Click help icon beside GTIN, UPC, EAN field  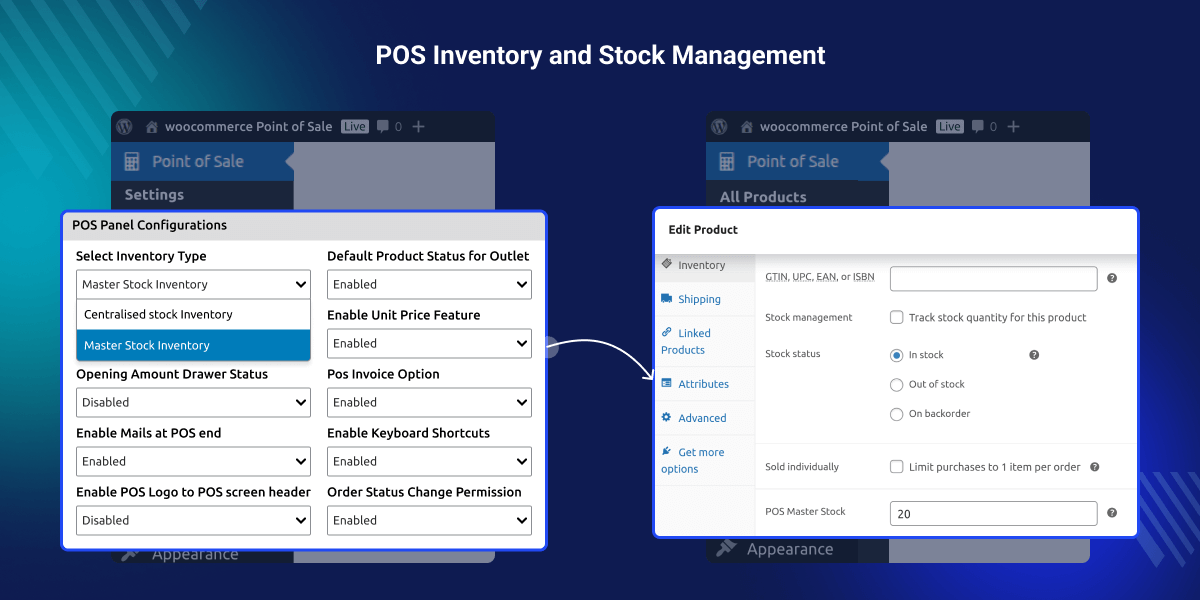coord(1112,278)
